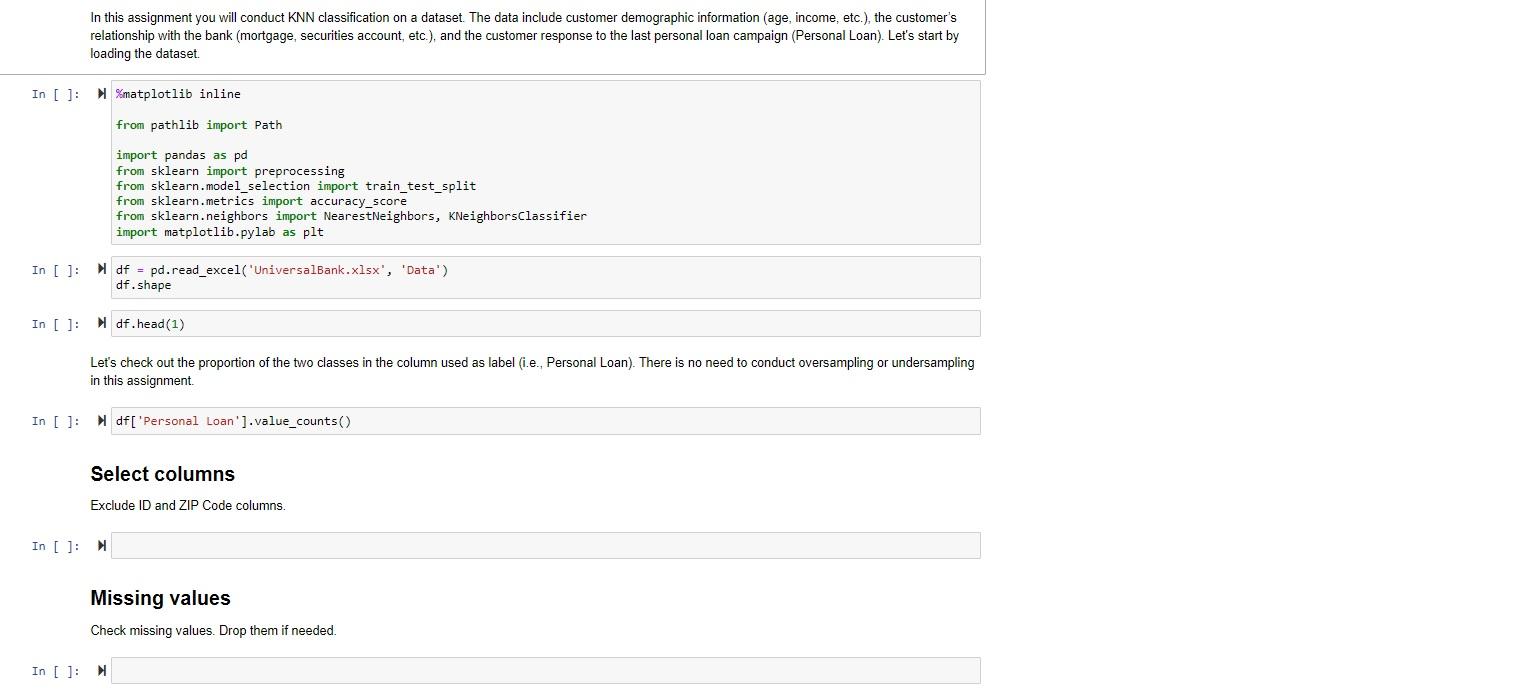Click the In [ ] prompt of imports cell
The image size is (1525, 698).
(55, 94)
